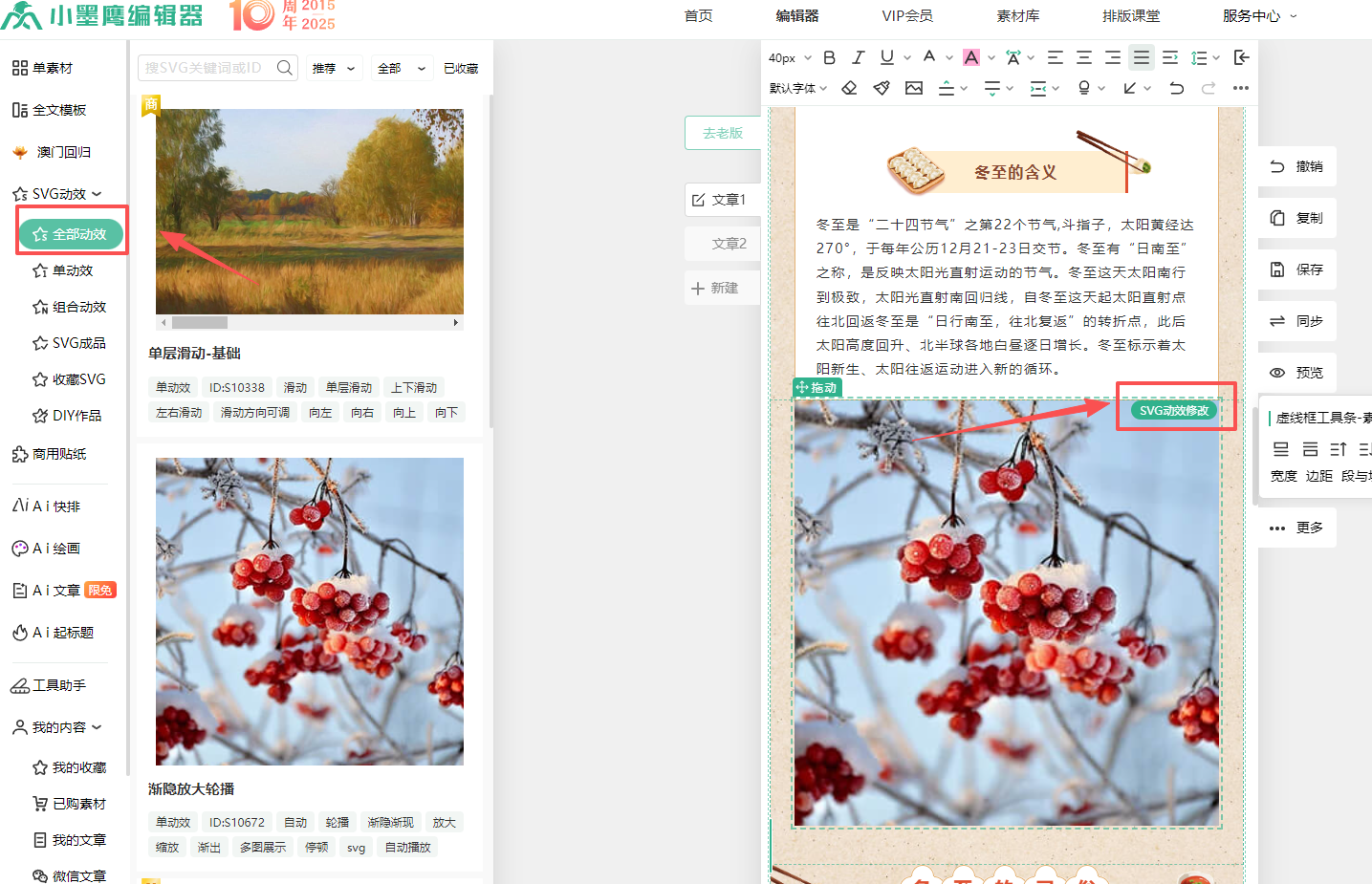Open the toolbar more options ellipsis
Screen dimensions: 1372x884
1241,88
